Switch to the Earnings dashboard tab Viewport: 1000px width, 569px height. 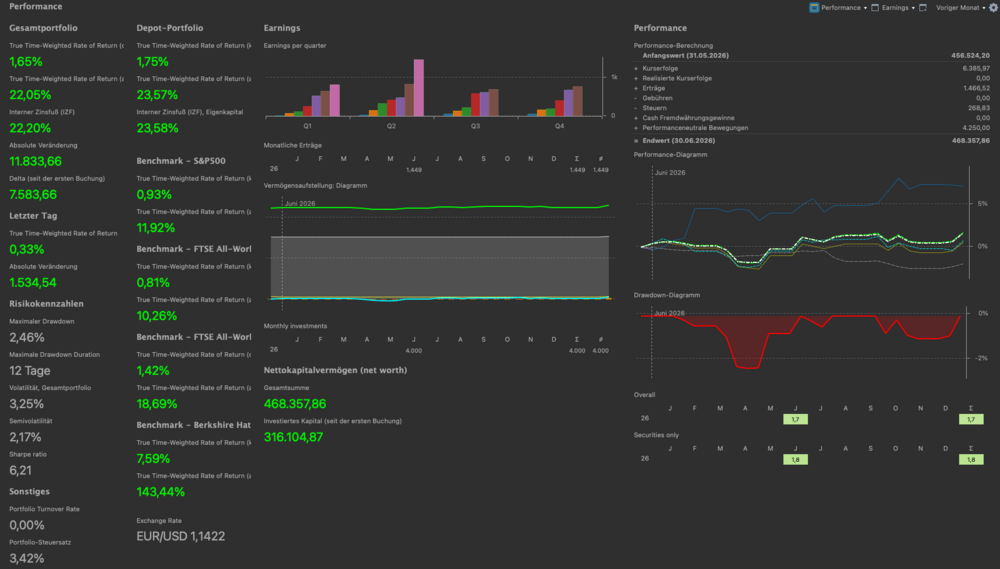(x=895, y=8)
